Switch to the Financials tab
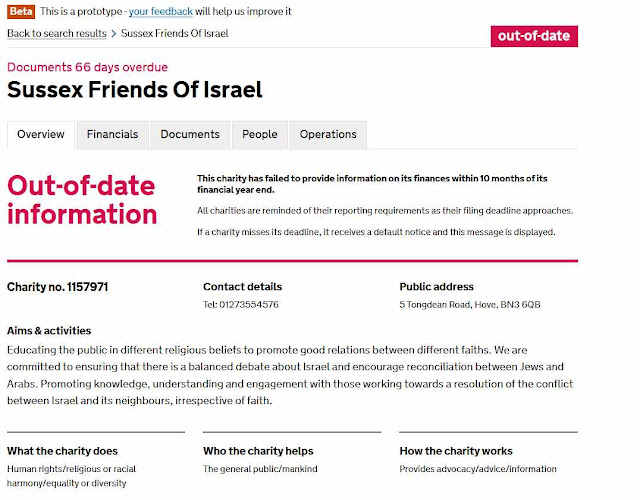The image size is (640, 500). click(x=113, y=135)
